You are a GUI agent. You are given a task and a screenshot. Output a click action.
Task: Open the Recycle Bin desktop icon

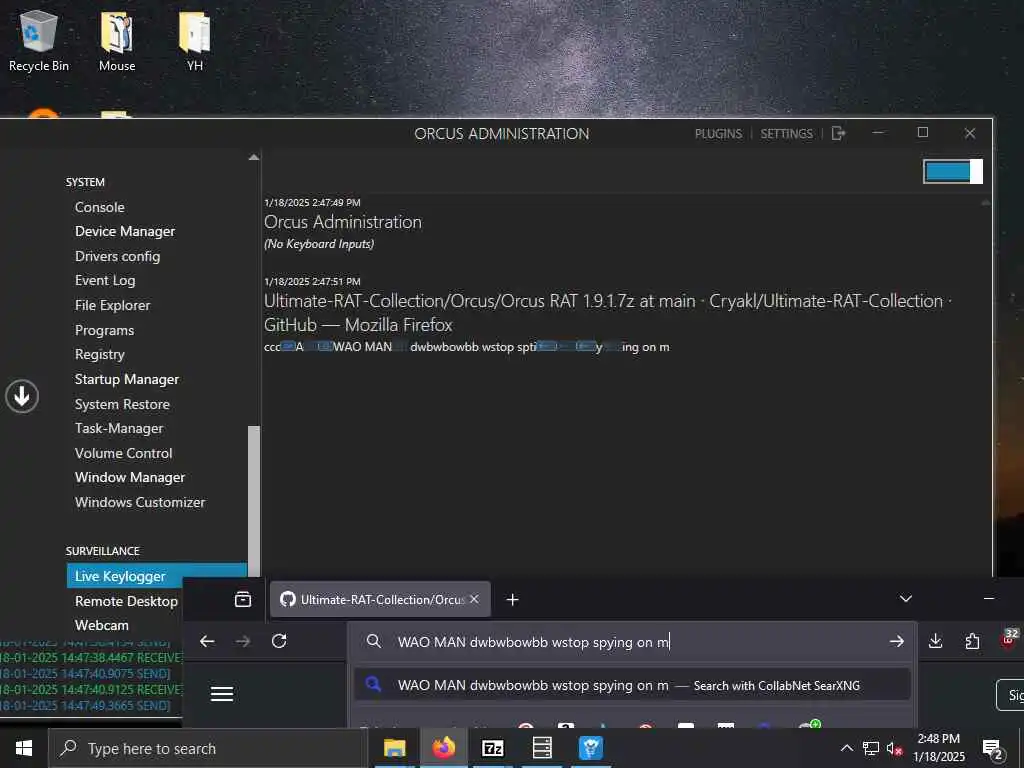38,40
